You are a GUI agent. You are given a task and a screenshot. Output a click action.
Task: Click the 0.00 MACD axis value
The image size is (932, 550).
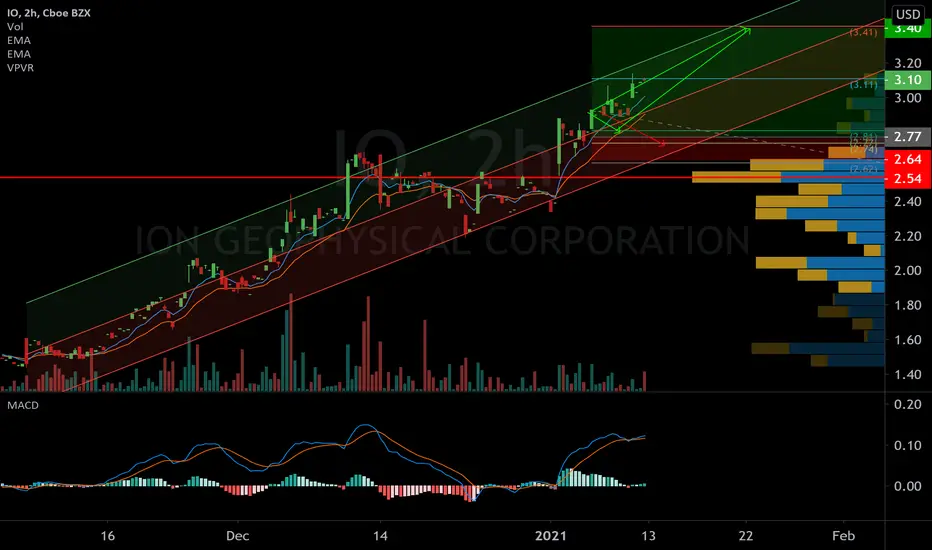[x=908, y=486]
